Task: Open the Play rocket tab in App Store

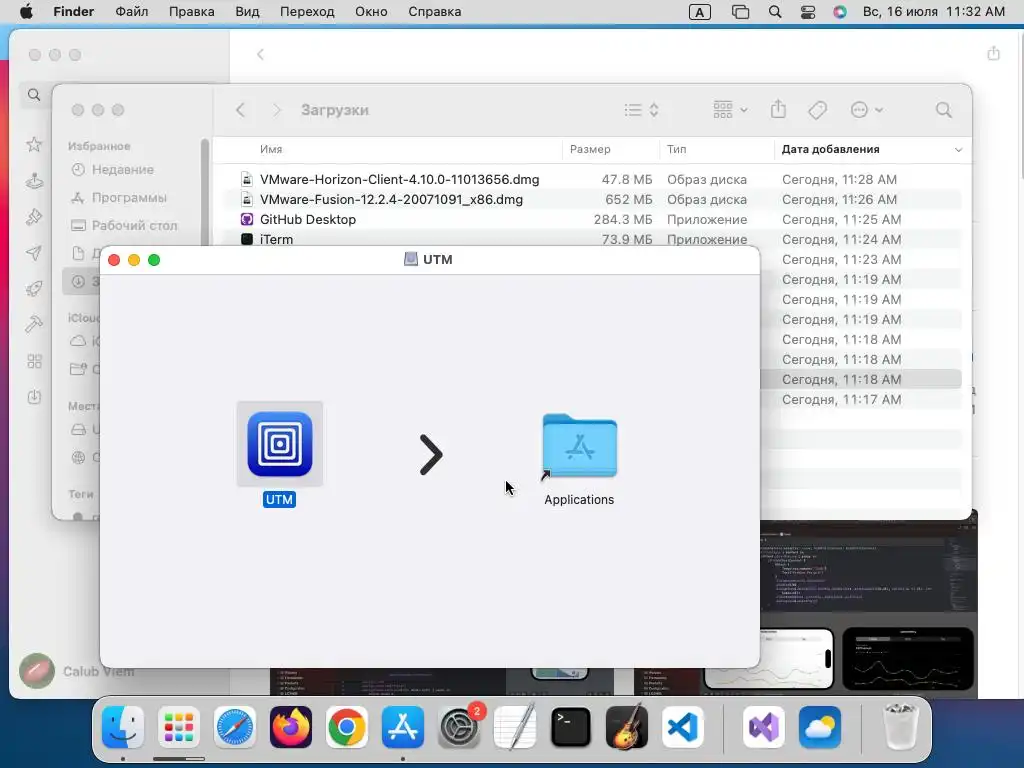Action: click(x=34, y=288)
